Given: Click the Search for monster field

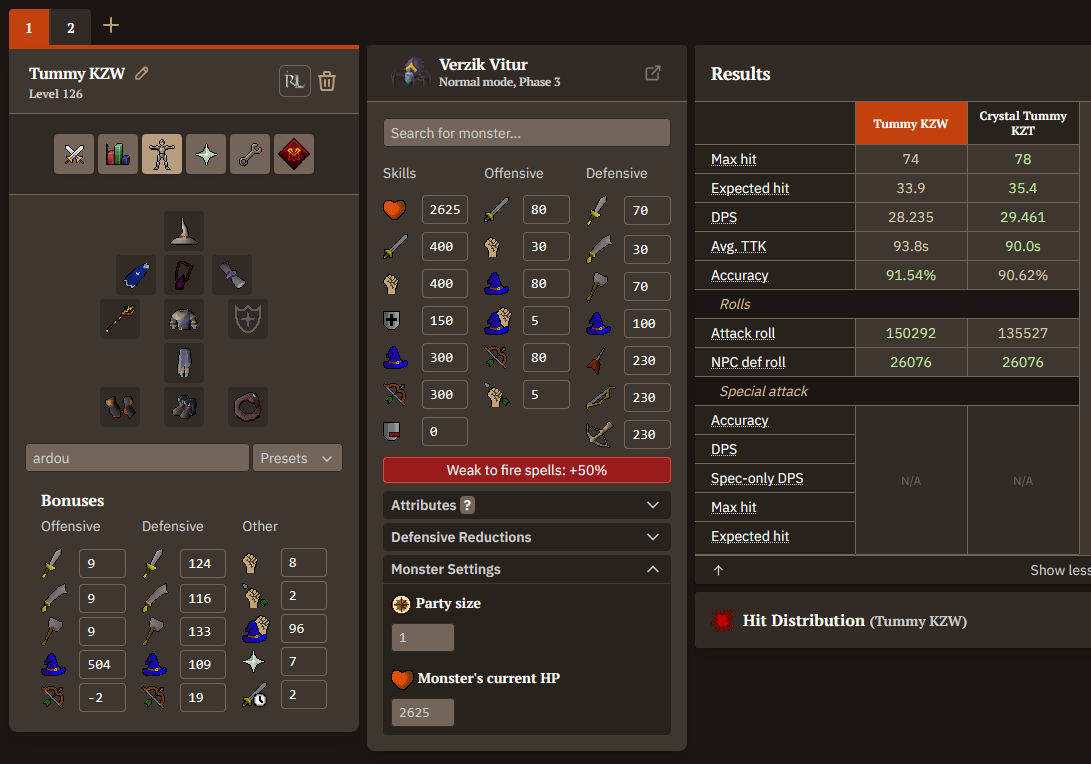Looking at the screenshot, I should pyautogui.click(x=527, y=133).
